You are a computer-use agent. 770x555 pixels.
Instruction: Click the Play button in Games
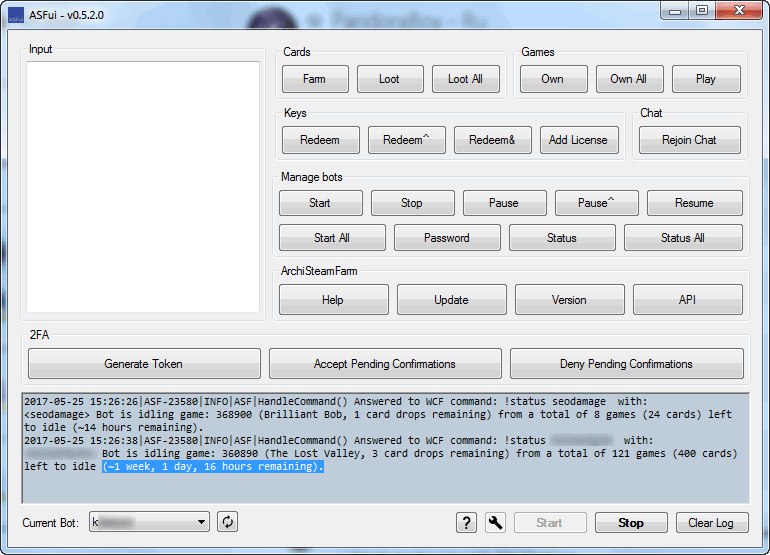click(x=706, y=79)
